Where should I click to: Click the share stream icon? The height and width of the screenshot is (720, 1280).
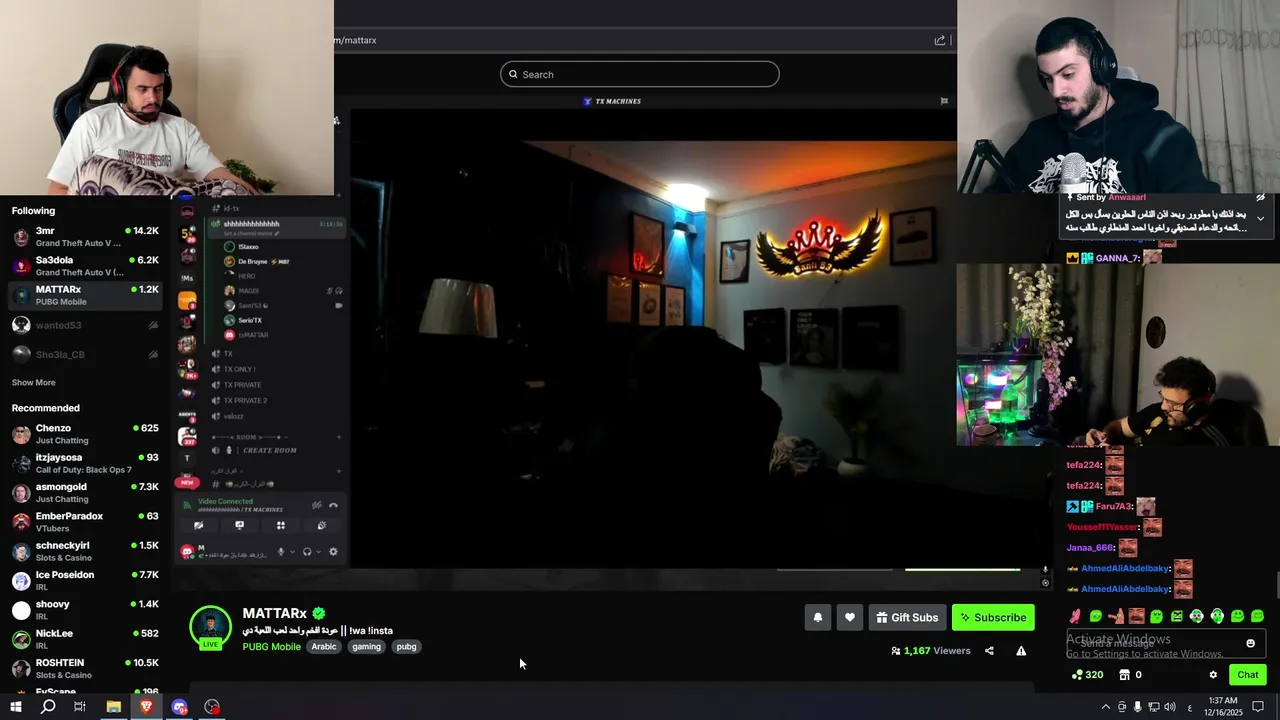point(989,651)
